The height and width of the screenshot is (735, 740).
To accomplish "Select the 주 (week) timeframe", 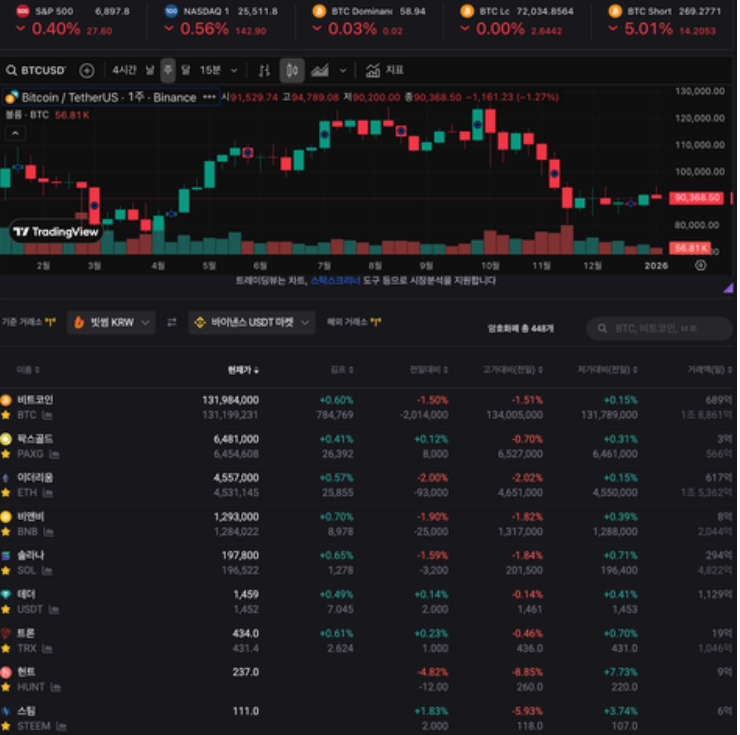I will click(168, 70).
